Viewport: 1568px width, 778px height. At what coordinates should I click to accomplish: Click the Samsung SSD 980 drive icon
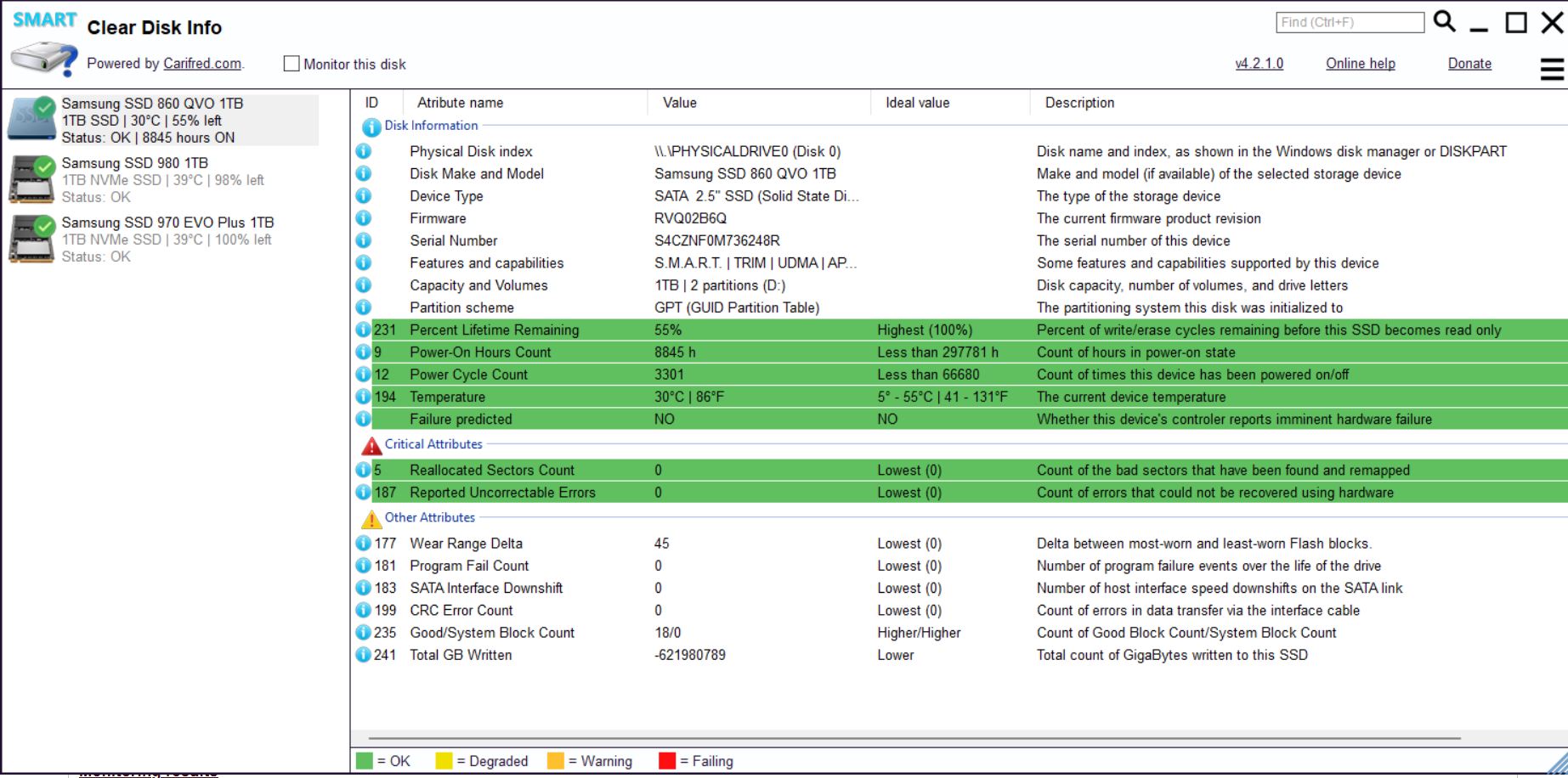32,179
